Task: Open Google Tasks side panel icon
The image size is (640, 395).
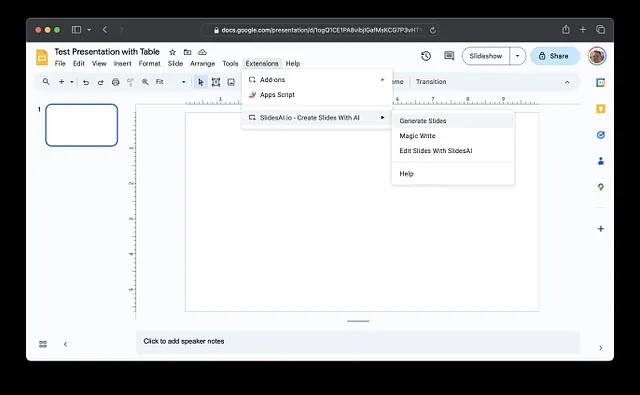Action: (600, 135)
